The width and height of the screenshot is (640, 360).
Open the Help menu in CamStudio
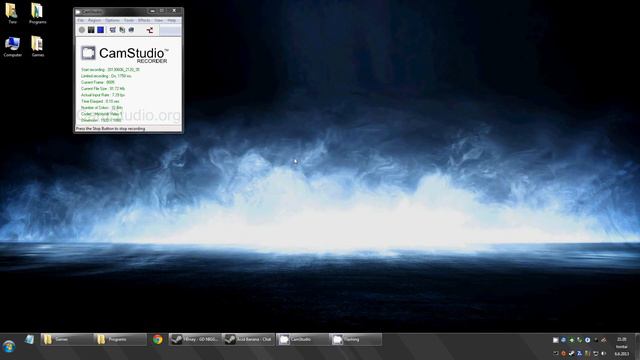tap(172, 20)
